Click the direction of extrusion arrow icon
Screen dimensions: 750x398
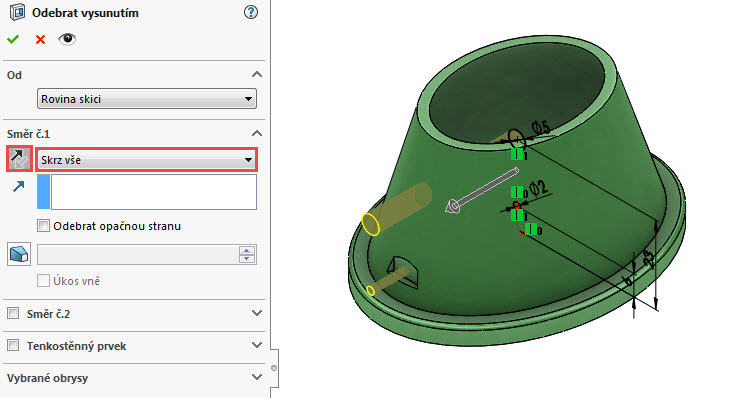[18, 187]
